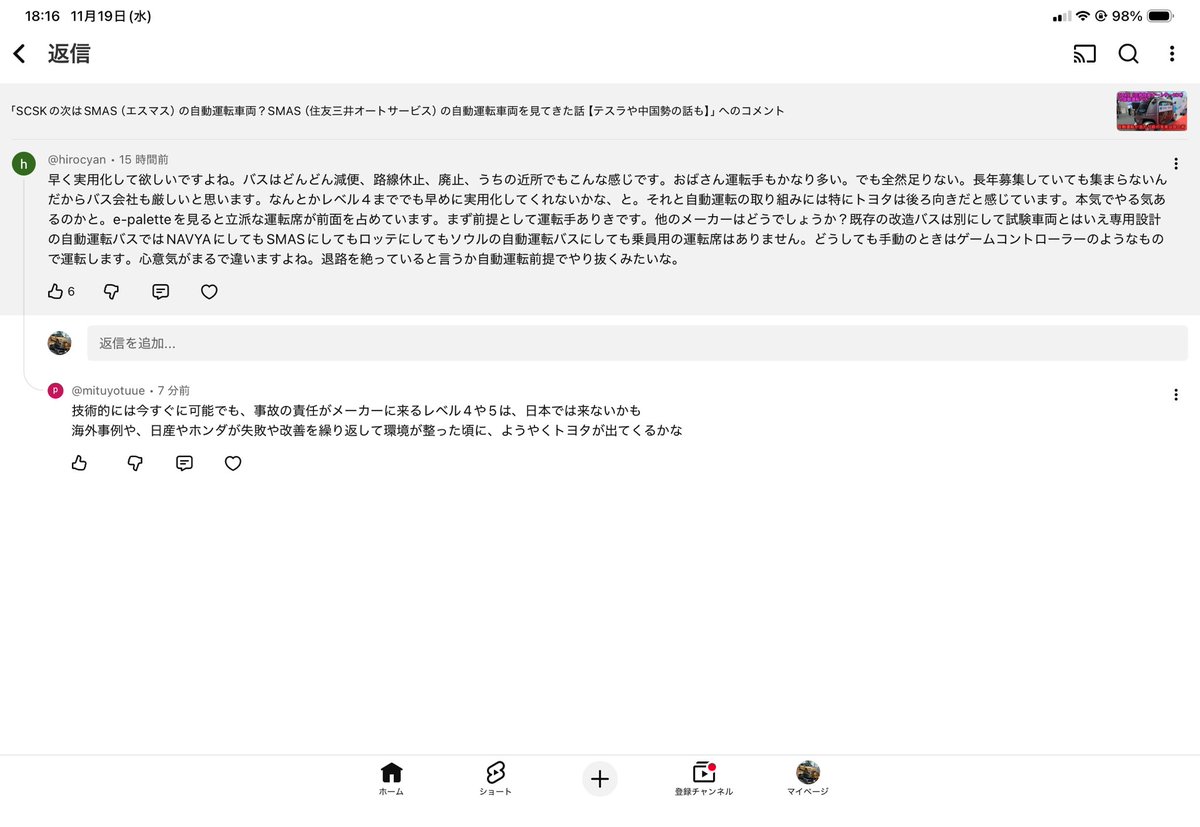
Task: Heart @hirocyan's comment
Action: 208,291
